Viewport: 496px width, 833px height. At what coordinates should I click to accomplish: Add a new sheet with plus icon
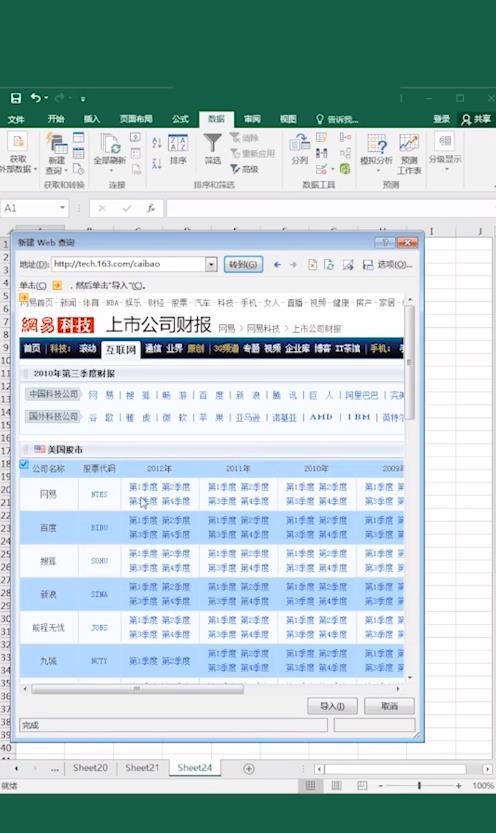249,768
